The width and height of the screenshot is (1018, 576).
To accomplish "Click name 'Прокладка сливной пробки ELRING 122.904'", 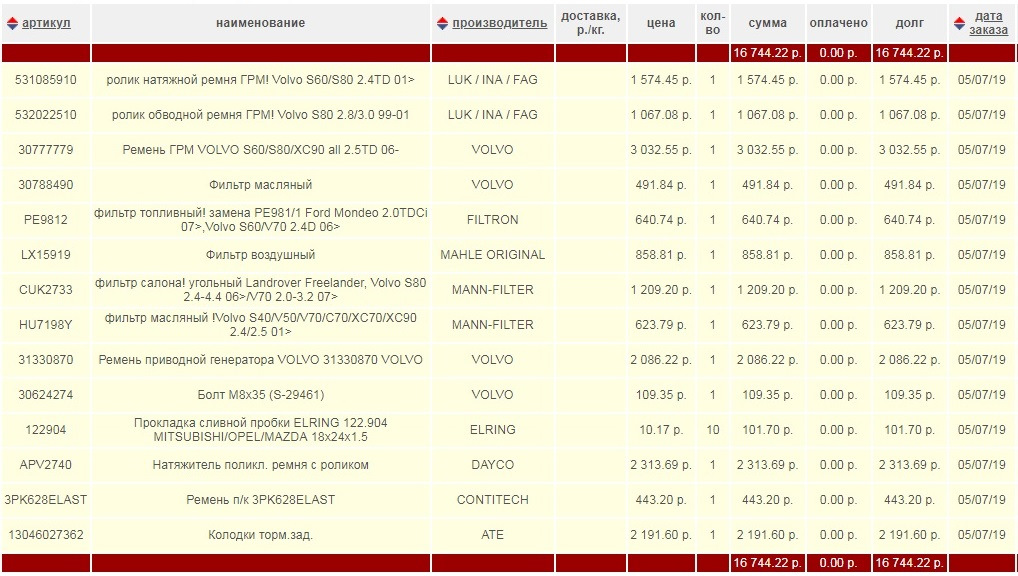I will tap(260, 431).
